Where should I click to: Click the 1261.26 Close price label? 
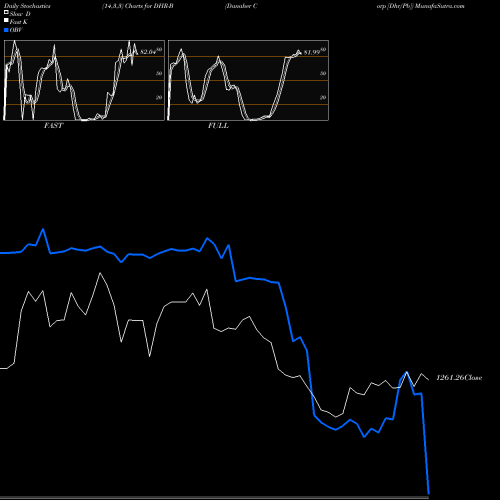[x=459, y=377]
